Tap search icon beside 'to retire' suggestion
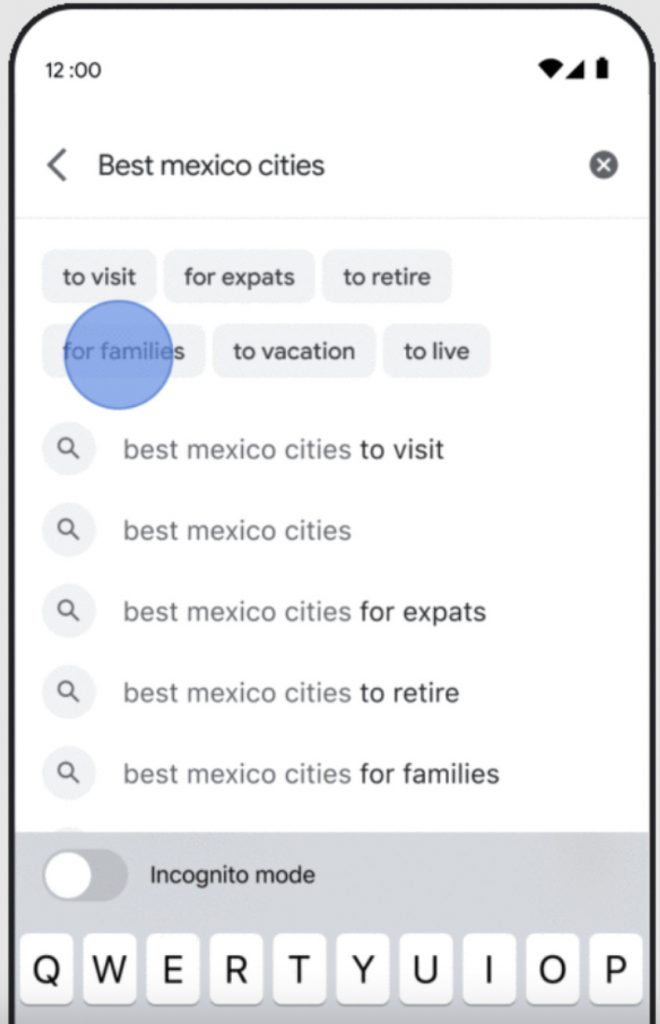The height and width of the screenshot is (1024, 660). click(68, 692)
